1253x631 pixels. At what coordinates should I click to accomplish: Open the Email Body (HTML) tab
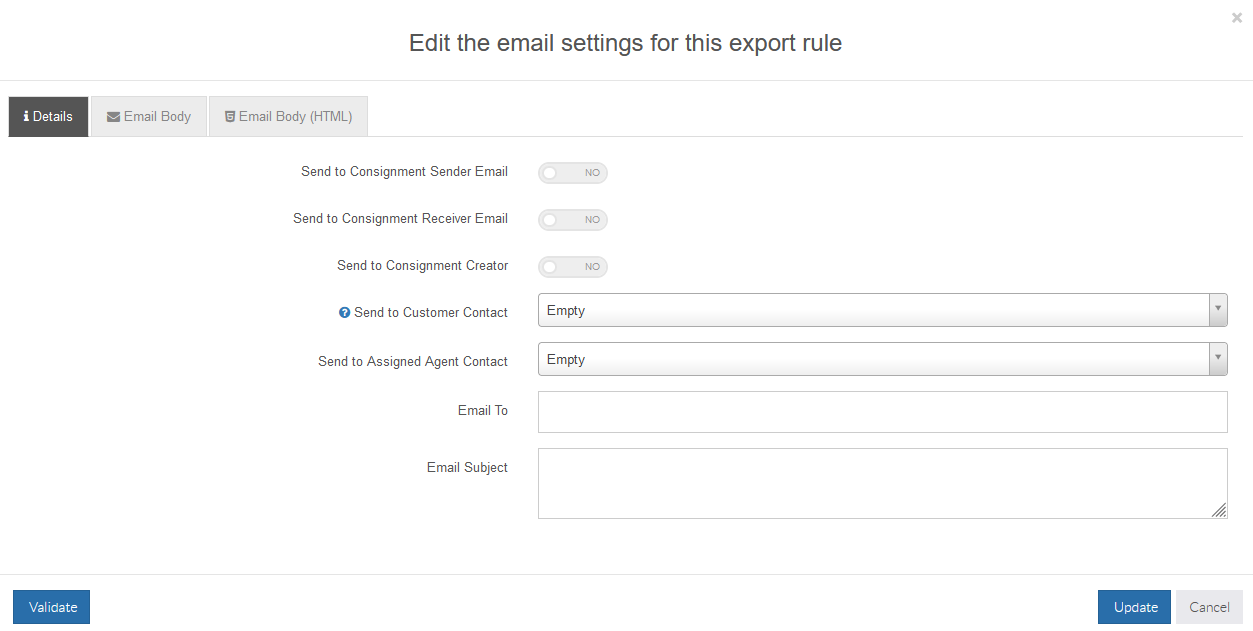pos(289,117)
